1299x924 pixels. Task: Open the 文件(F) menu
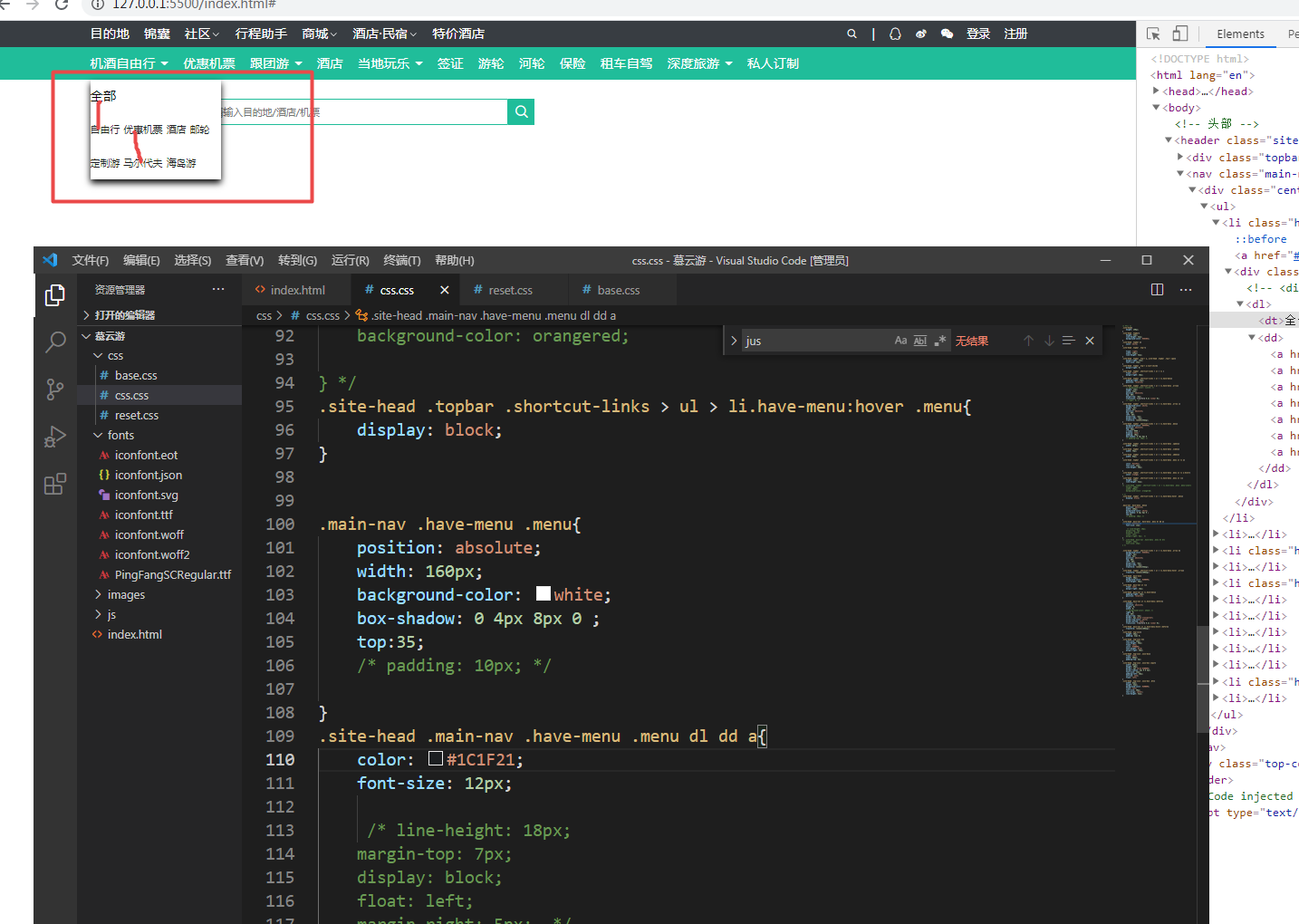[x=91, y=260]
